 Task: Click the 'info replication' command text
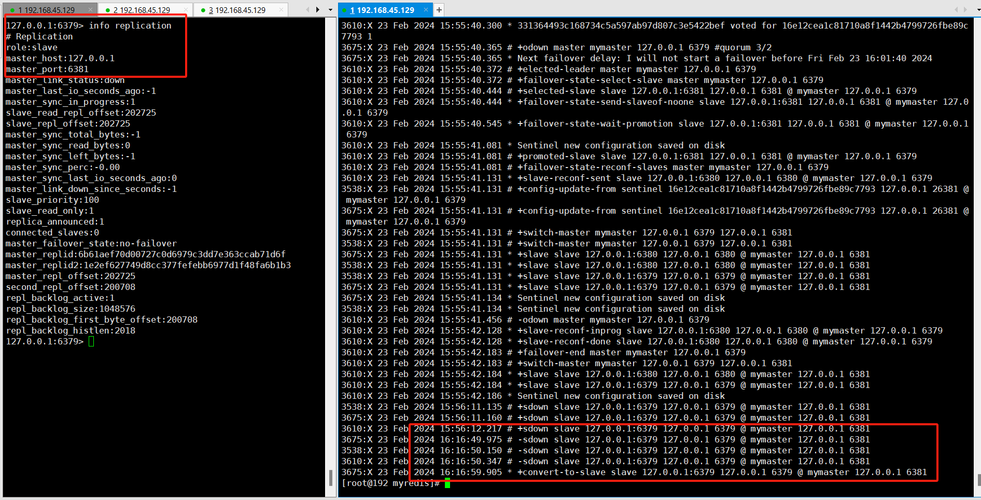130,26
